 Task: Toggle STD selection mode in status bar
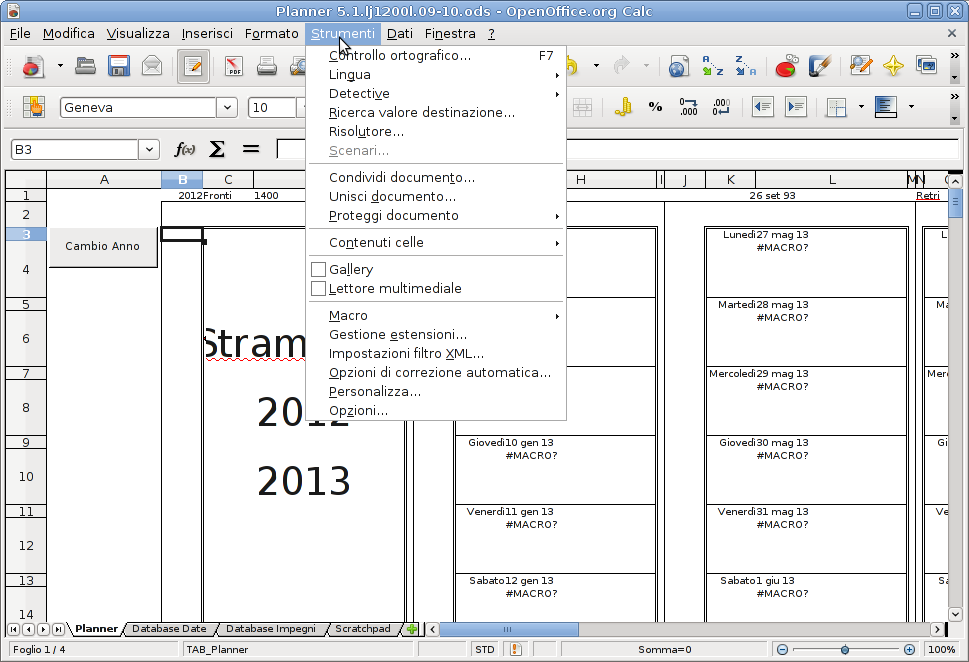484,649
